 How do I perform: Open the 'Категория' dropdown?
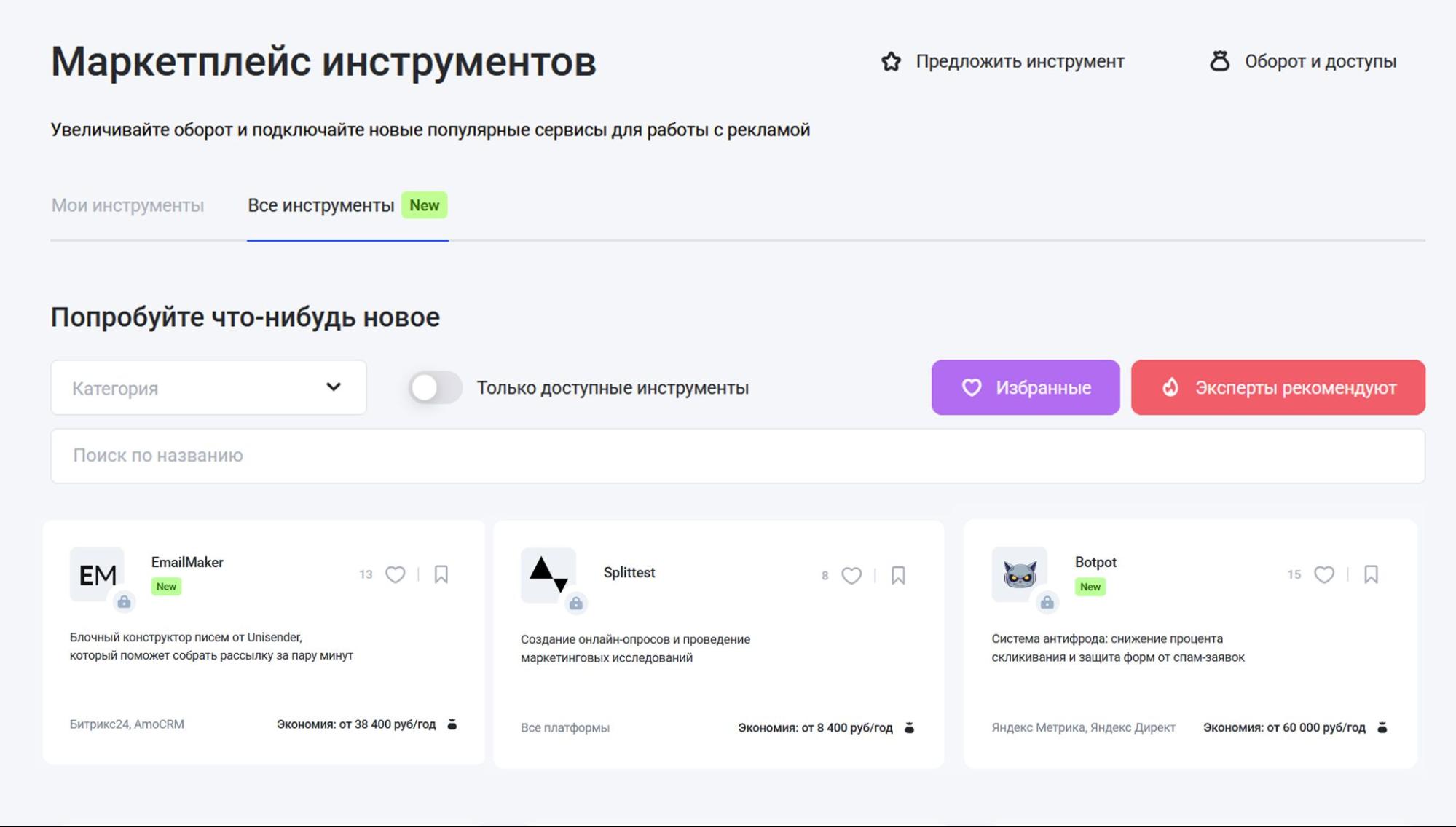click(x=208, y=387)
